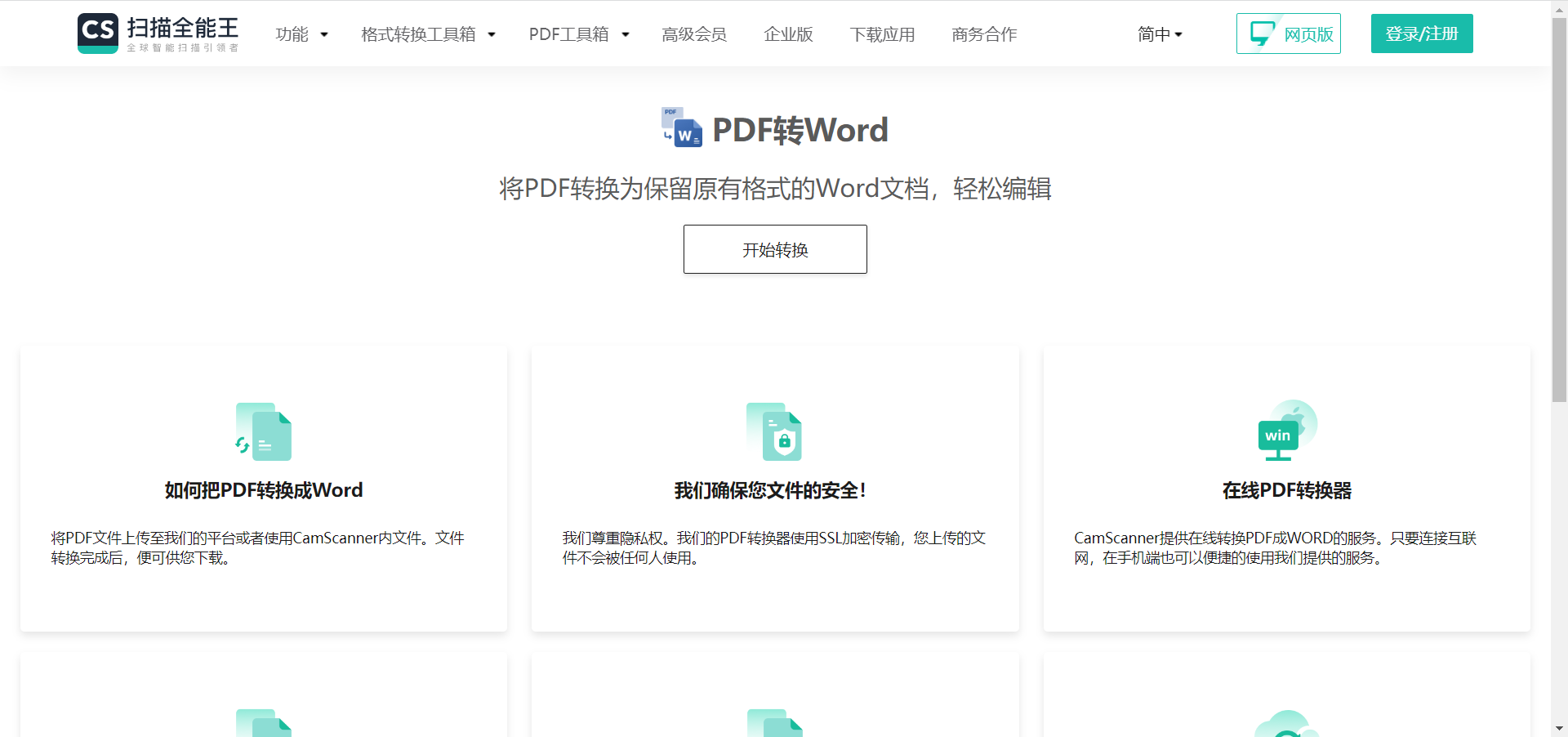The image size is (1568, 737).
Task: Click the file security lock icon
Action: click(x=774, y=431)
